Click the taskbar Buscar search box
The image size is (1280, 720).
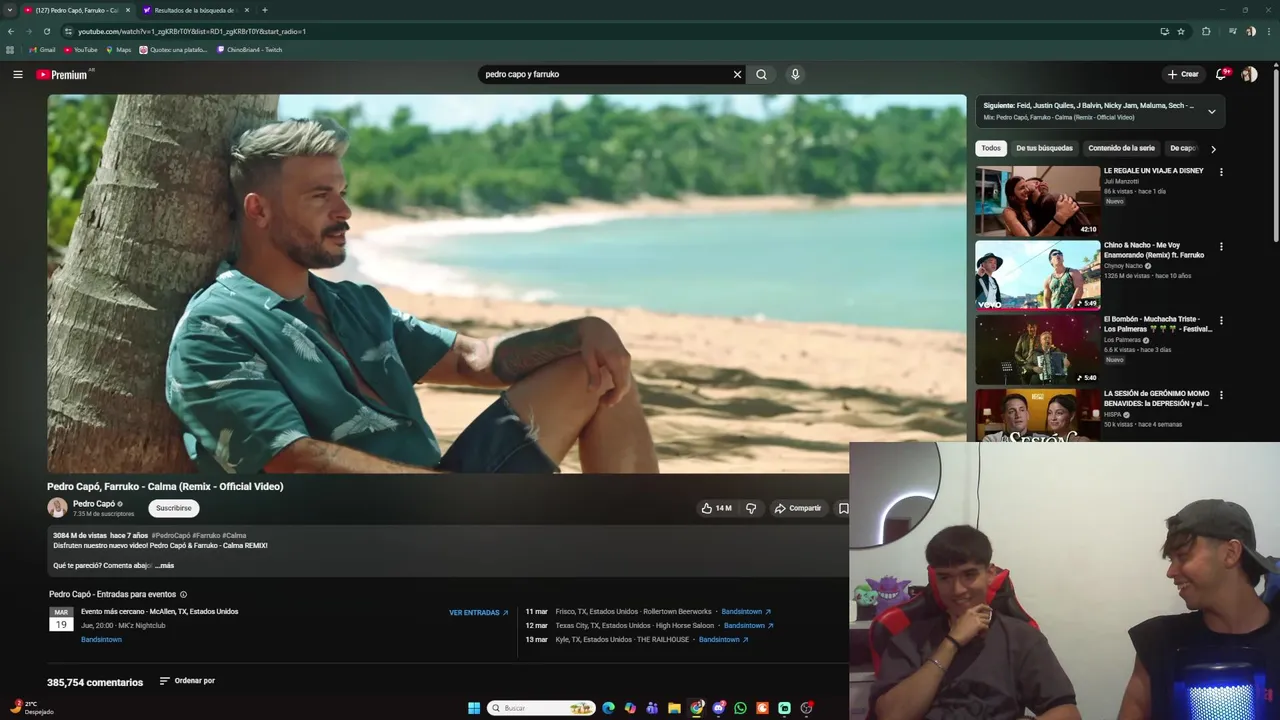coord(541,708)
